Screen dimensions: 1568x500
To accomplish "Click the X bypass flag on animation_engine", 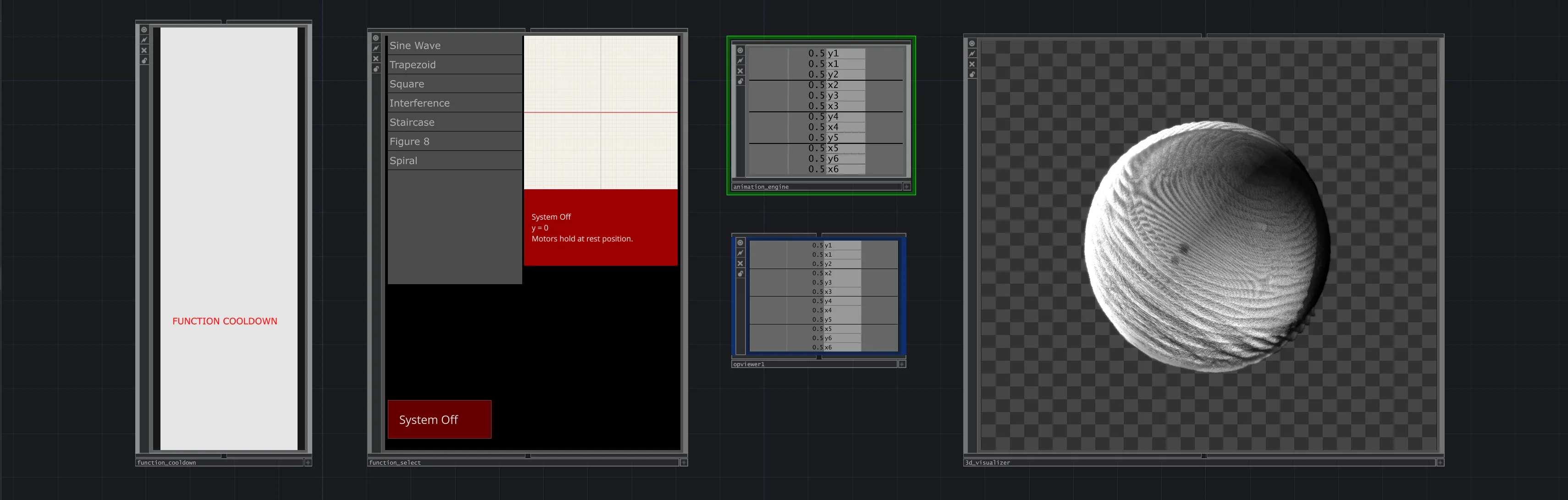I will [x=740, y=71].
